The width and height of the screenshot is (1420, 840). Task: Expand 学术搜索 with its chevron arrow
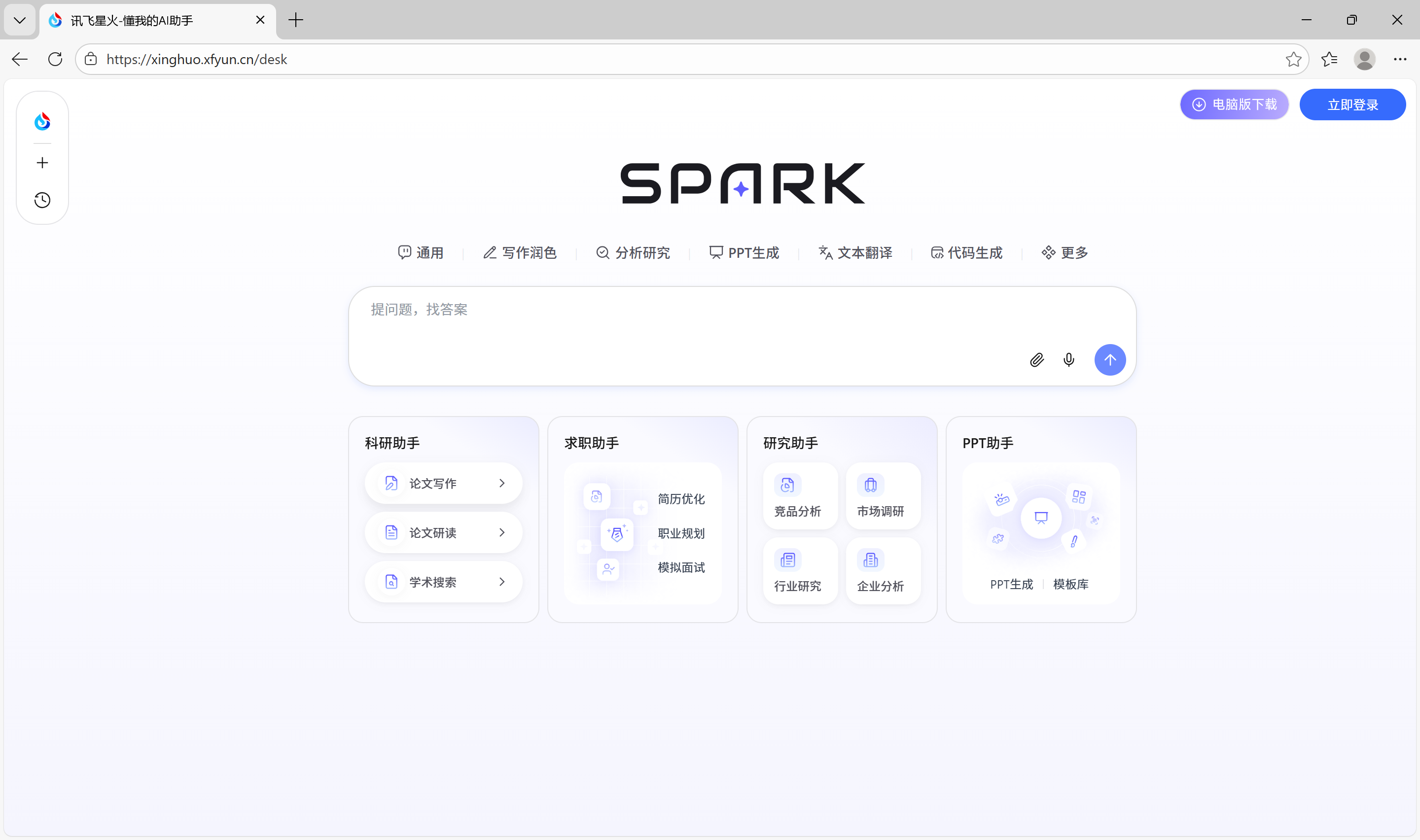click(x=501, y=581)
